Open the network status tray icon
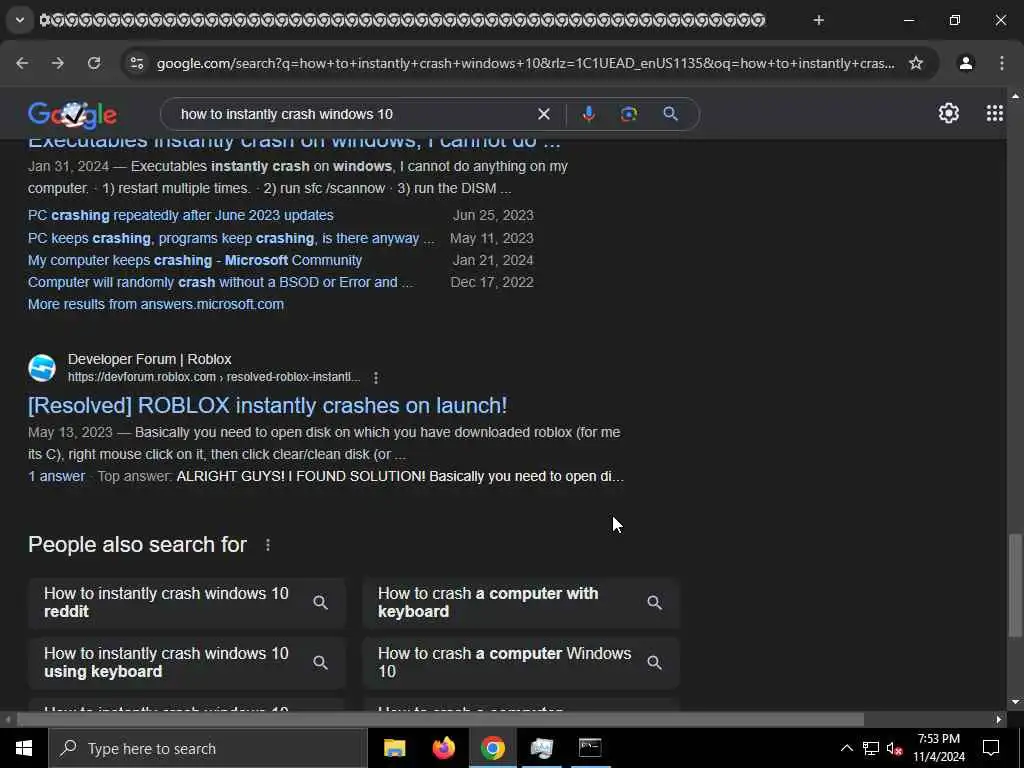1024x768 pixels. pos(871,748)
